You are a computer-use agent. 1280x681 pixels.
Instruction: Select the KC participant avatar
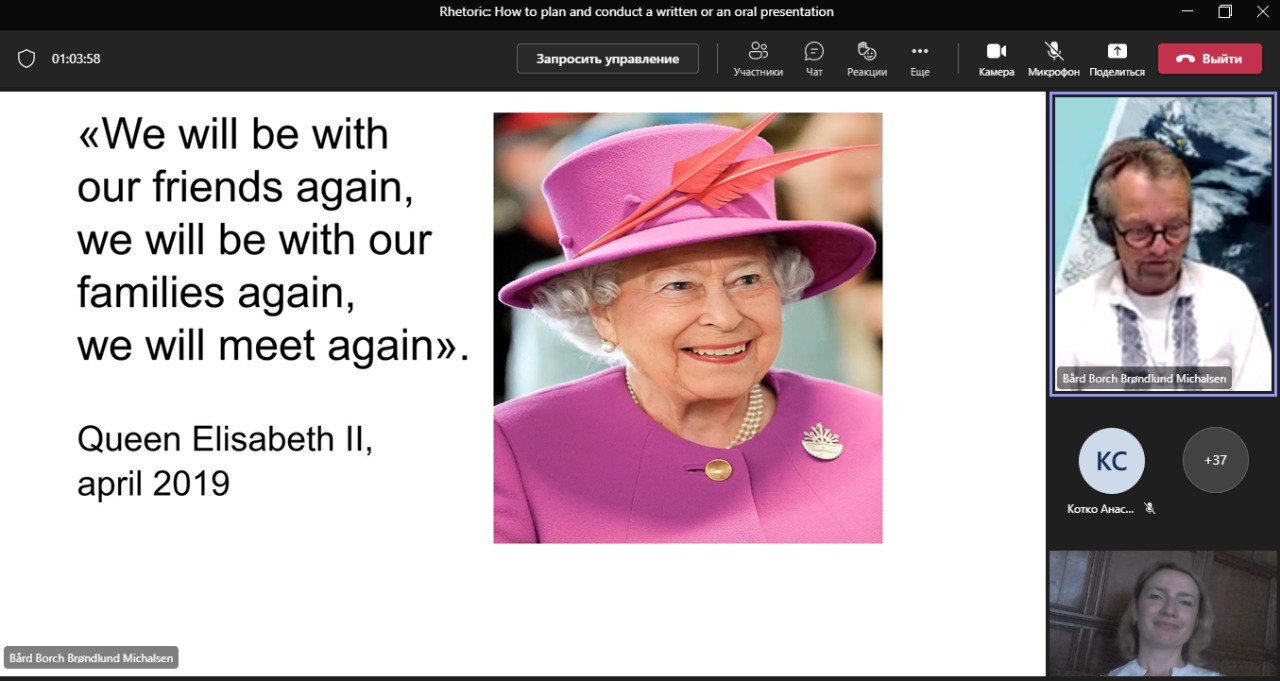click(x=1111, y=461)
